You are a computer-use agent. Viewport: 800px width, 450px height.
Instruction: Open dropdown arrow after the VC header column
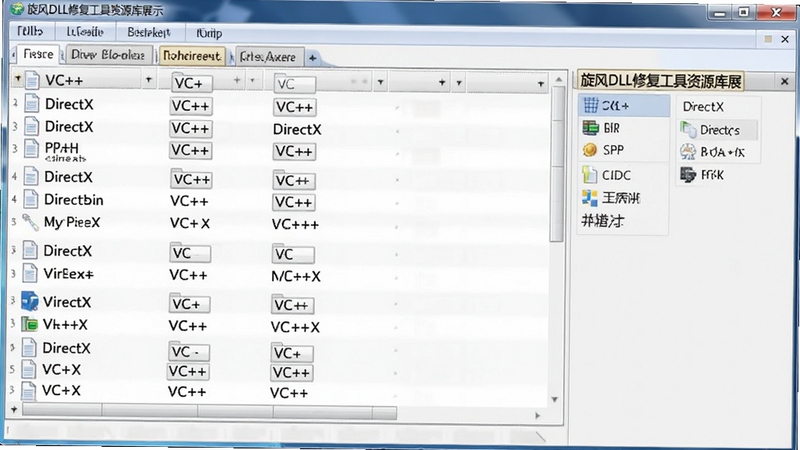pyautogui.click(x=380, y=82)
